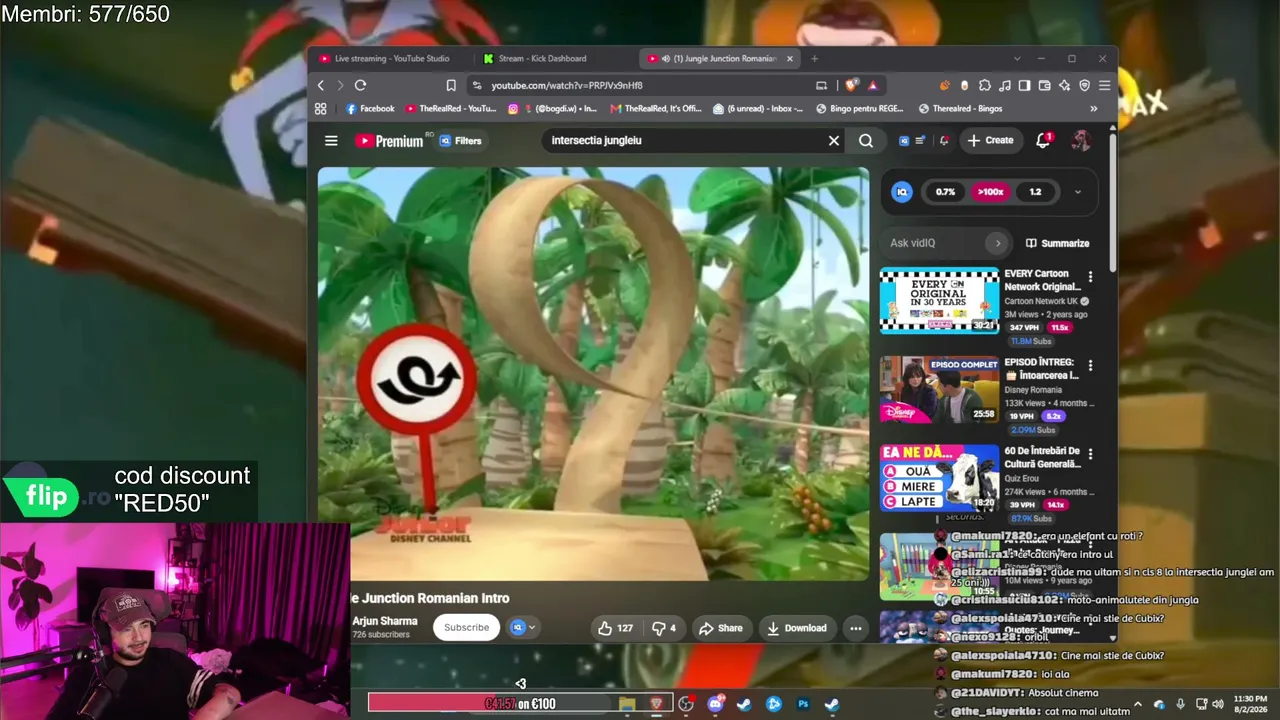Open the Bingo pentru REGE bookmark
This screenshot has width=1280, height=720.
tap(860, 109)
